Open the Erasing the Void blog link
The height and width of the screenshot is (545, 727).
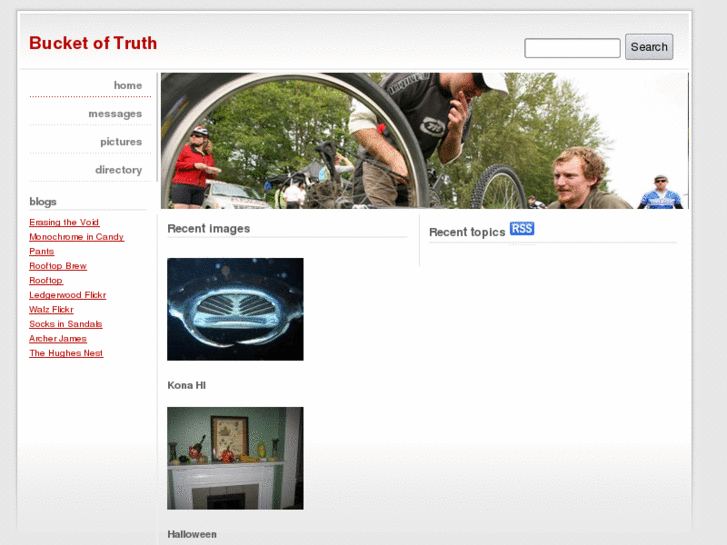64,222
